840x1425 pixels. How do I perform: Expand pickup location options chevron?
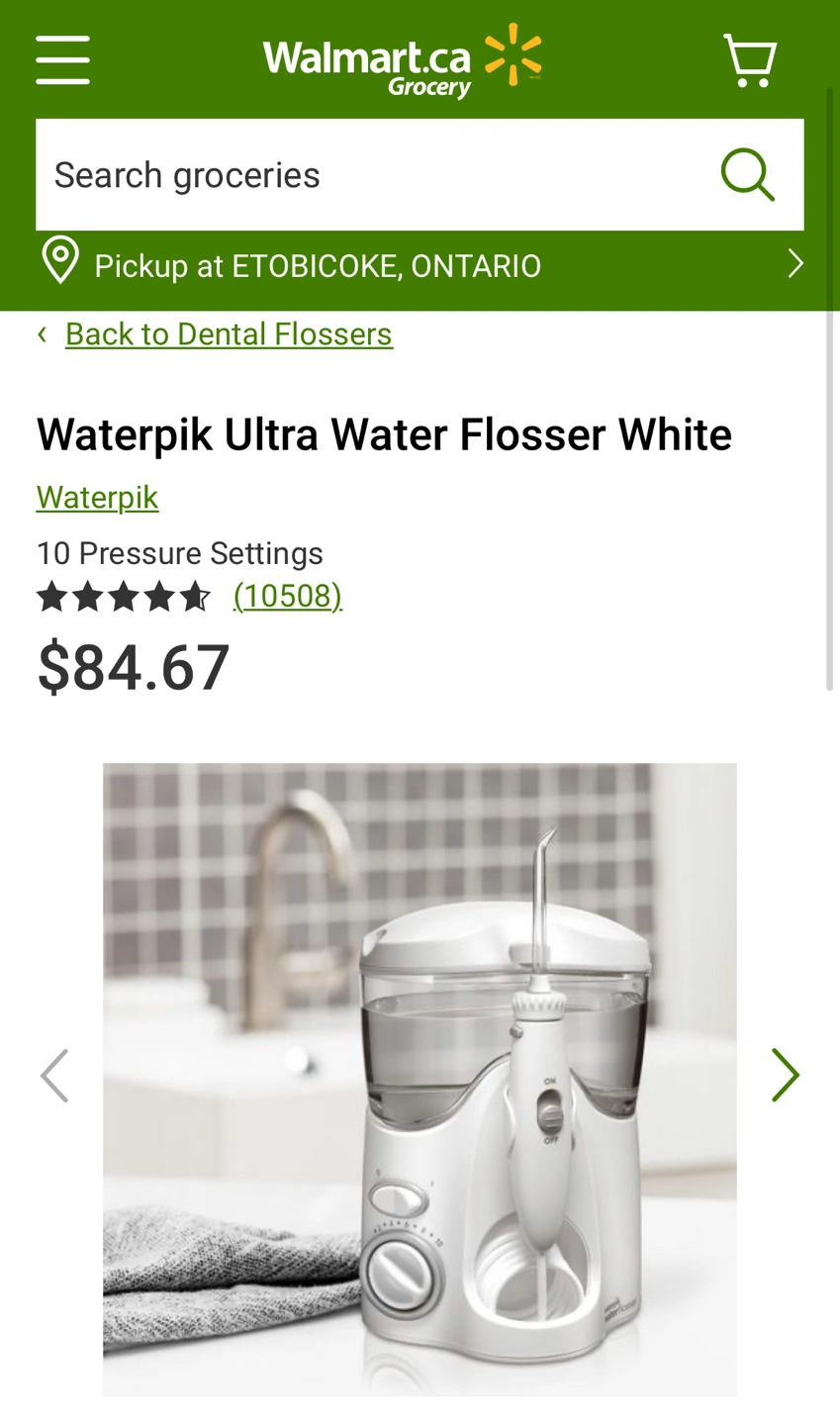794,263
